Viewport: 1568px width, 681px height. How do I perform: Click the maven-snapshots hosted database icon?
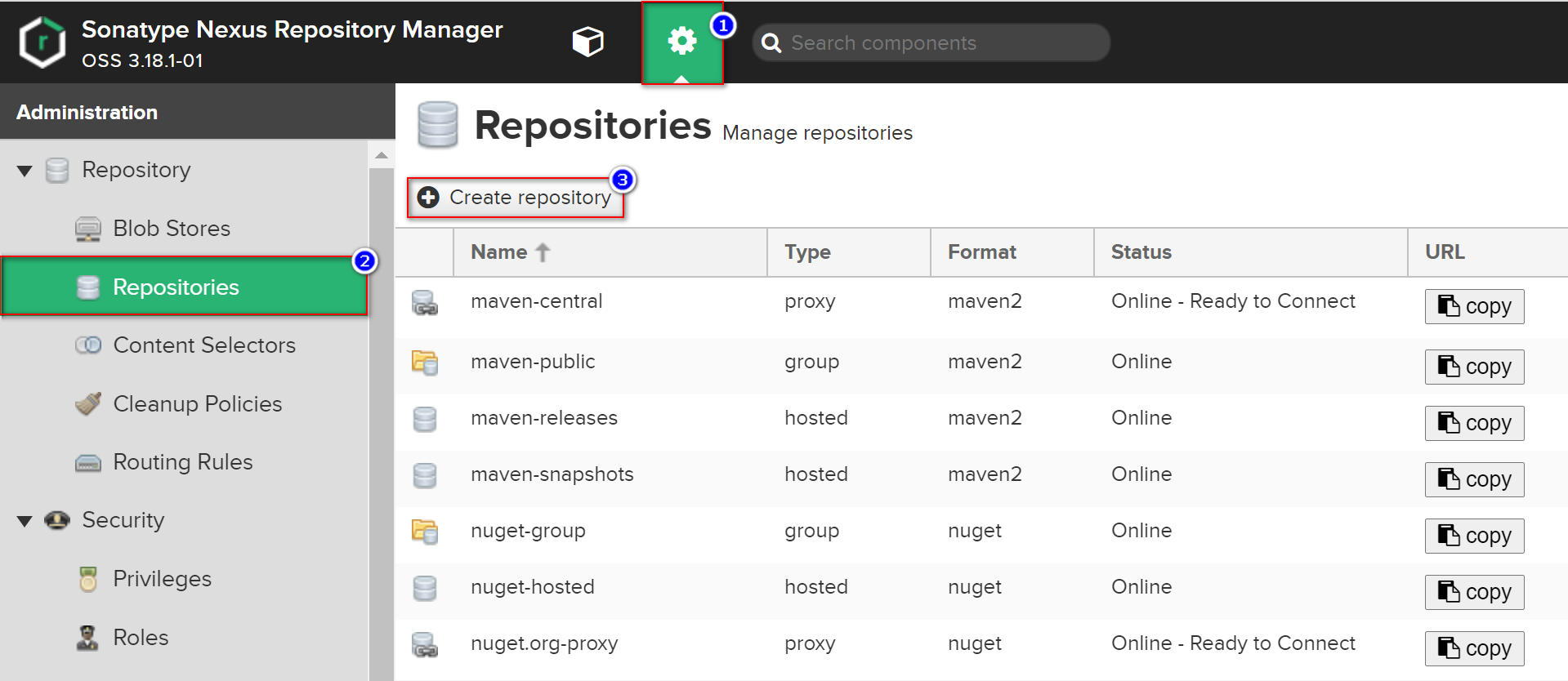[425, 475]
